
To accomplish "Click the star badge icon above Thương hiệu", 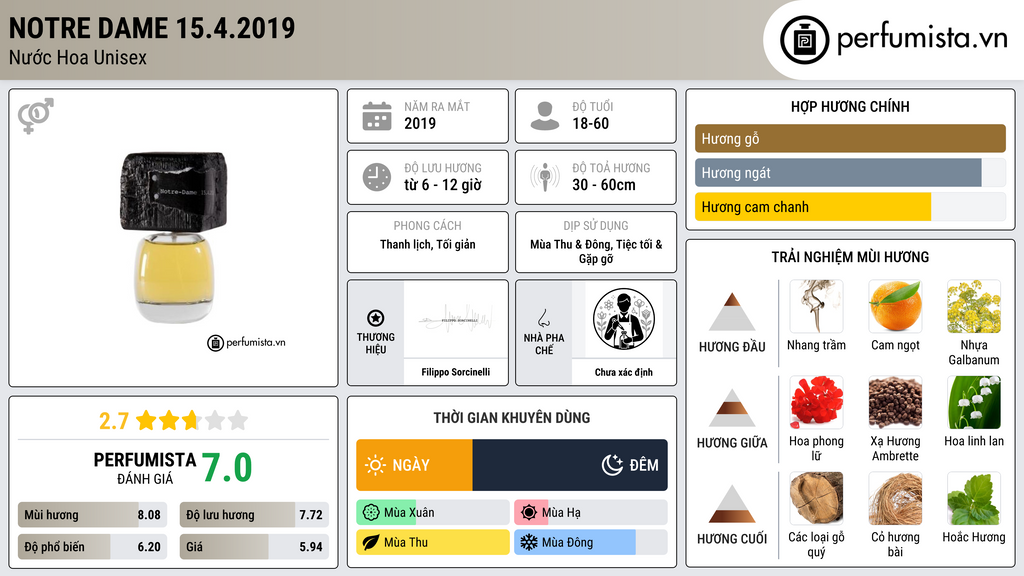I will pos(376,318).
